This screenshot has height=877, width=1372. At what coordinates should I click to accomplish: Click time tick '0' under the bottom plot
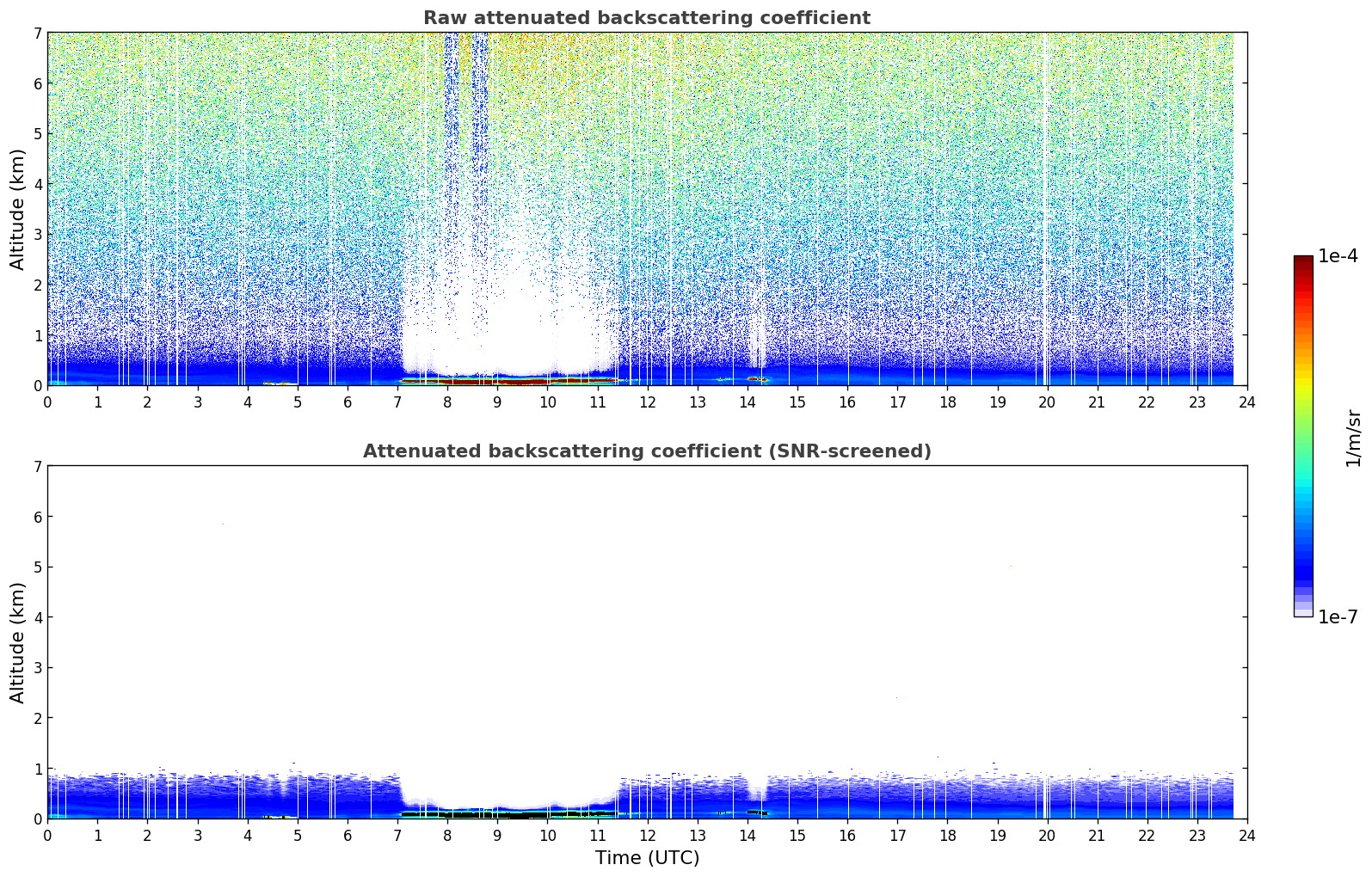(47, 835)
